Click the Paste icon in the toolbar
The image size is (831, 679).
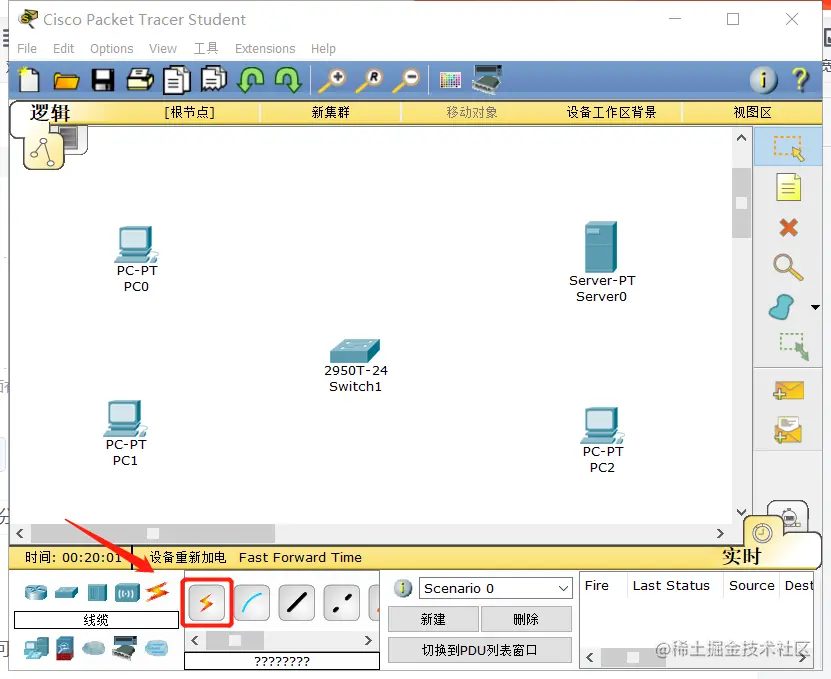[214, 80]
